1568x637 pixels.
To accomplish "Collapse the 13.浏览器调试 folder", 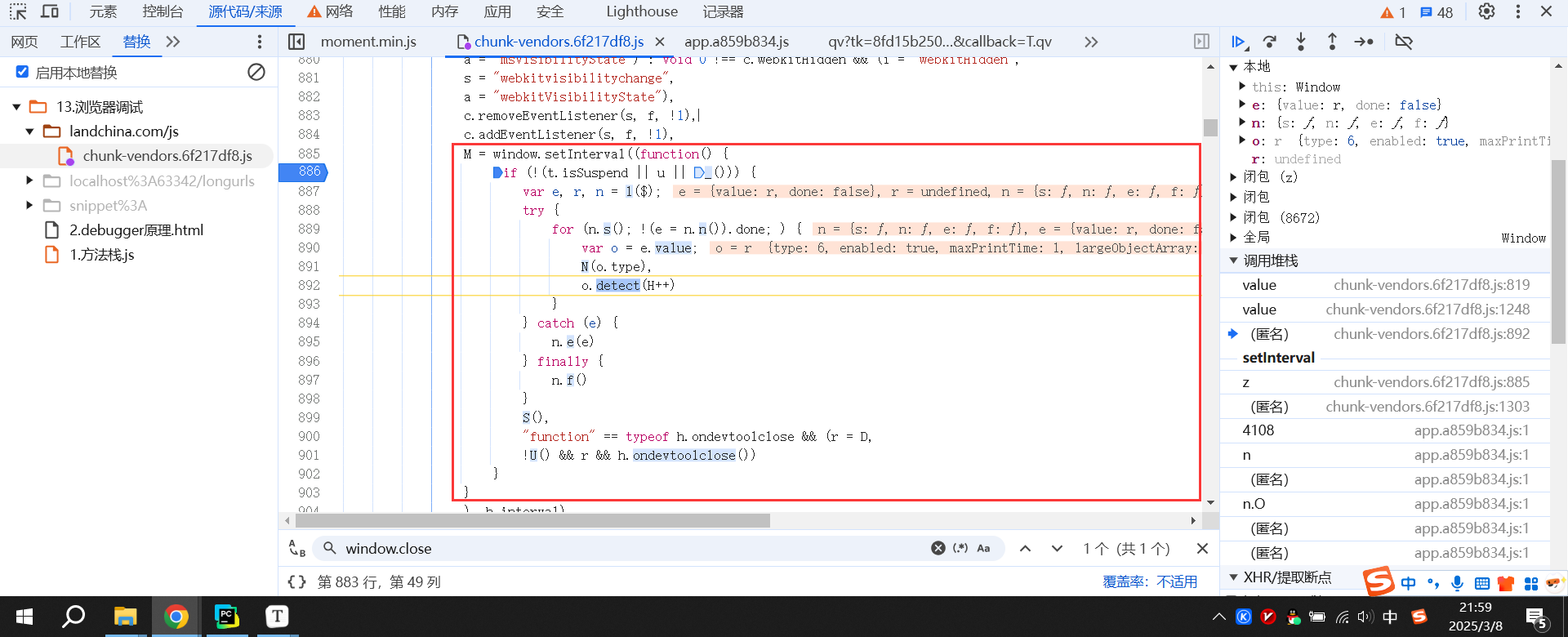I will point(16,107).
